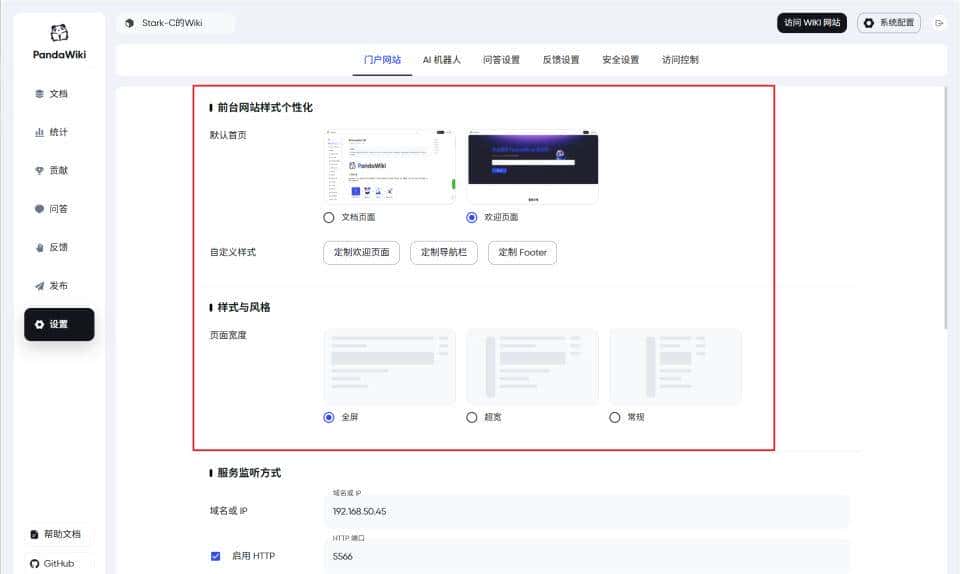Click the 样式与风格 heading
The height and width of the screenshot is (574, 960).
[244, 307]
